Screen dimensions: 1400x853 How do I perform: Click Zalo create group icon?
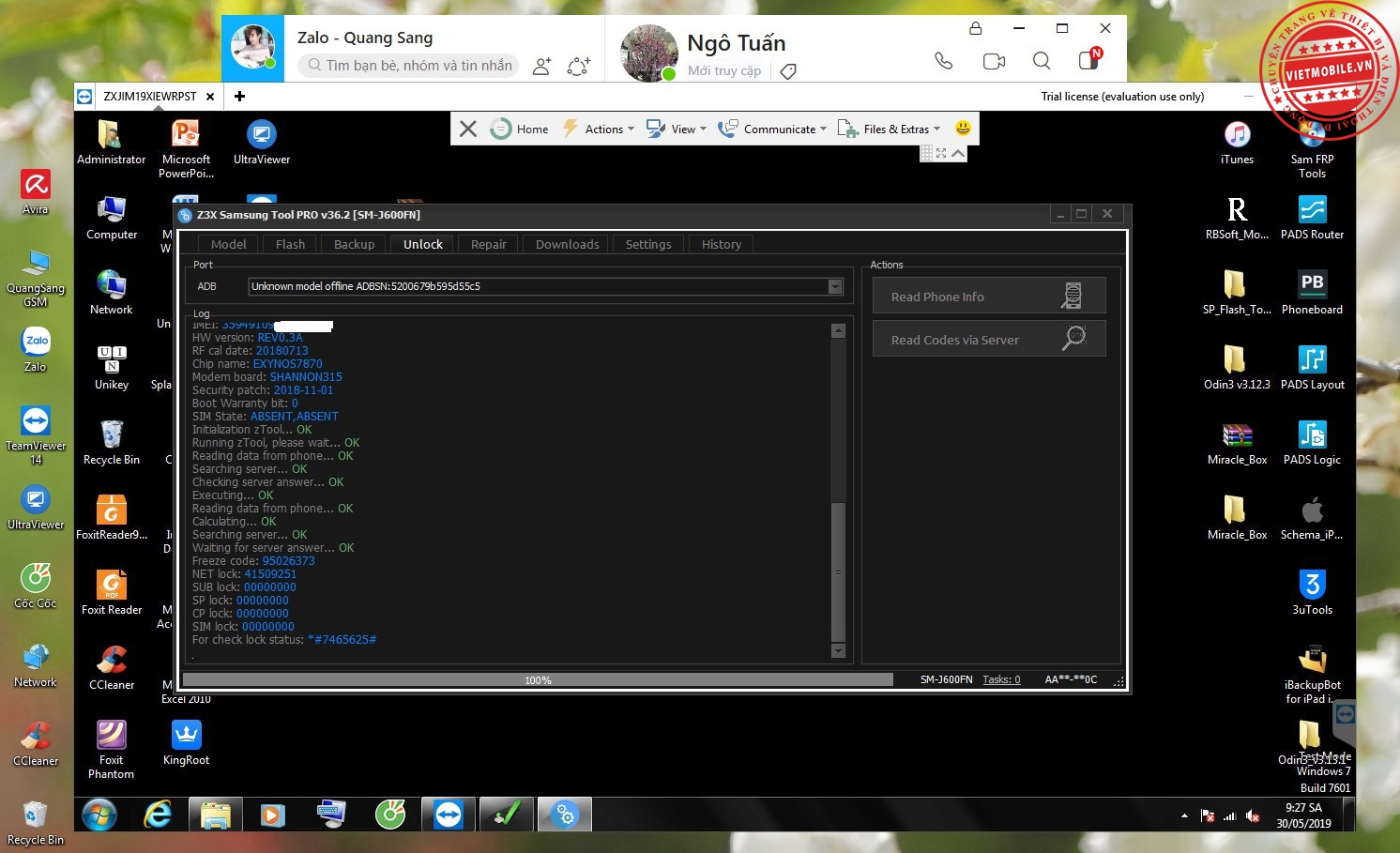(x=579, y=66)
